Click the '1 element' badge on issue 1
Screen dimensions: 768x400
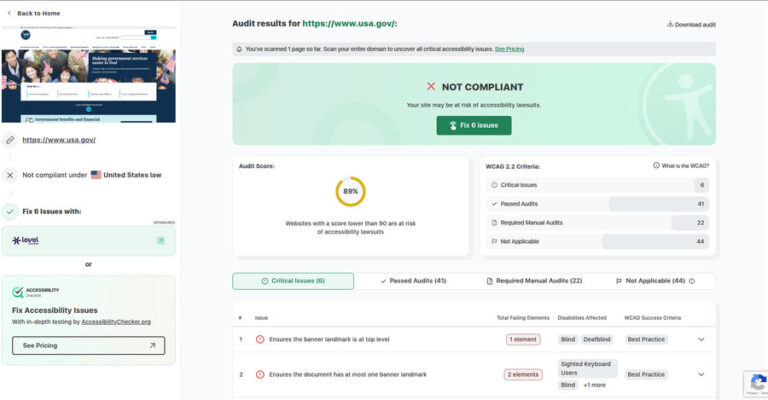(523, 339)
